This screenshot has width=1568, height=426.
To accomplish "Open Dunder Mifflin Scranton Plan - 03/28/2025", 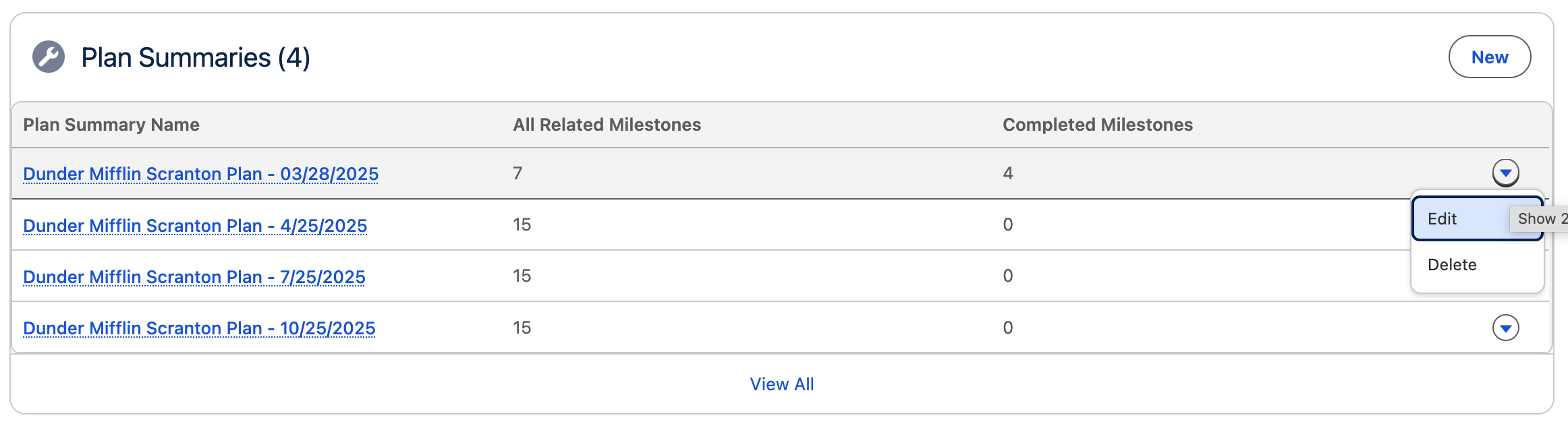I will [200, 174].
